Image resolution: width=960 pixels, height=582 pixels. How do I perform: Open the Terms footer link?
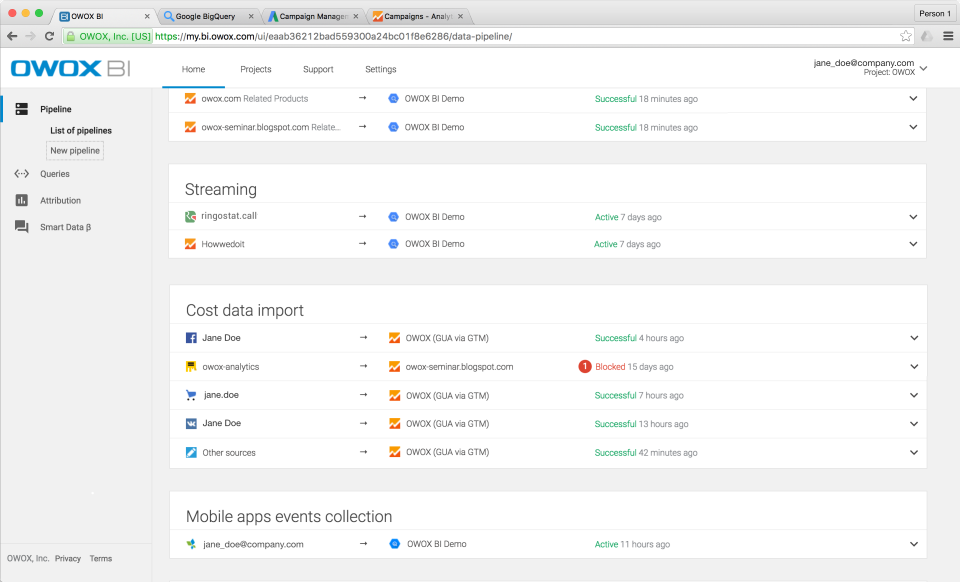click(101, 558)
